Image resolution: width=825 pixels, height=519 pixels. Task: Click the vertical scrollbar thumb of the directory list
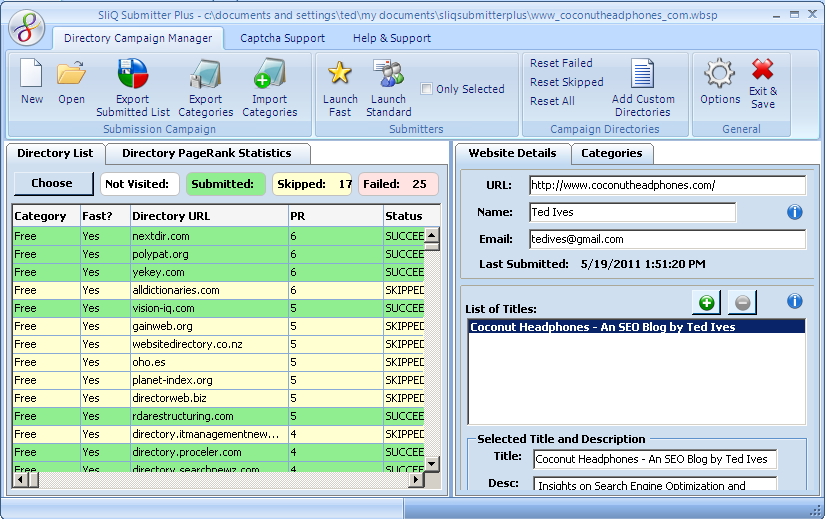[x=432, y=246]
